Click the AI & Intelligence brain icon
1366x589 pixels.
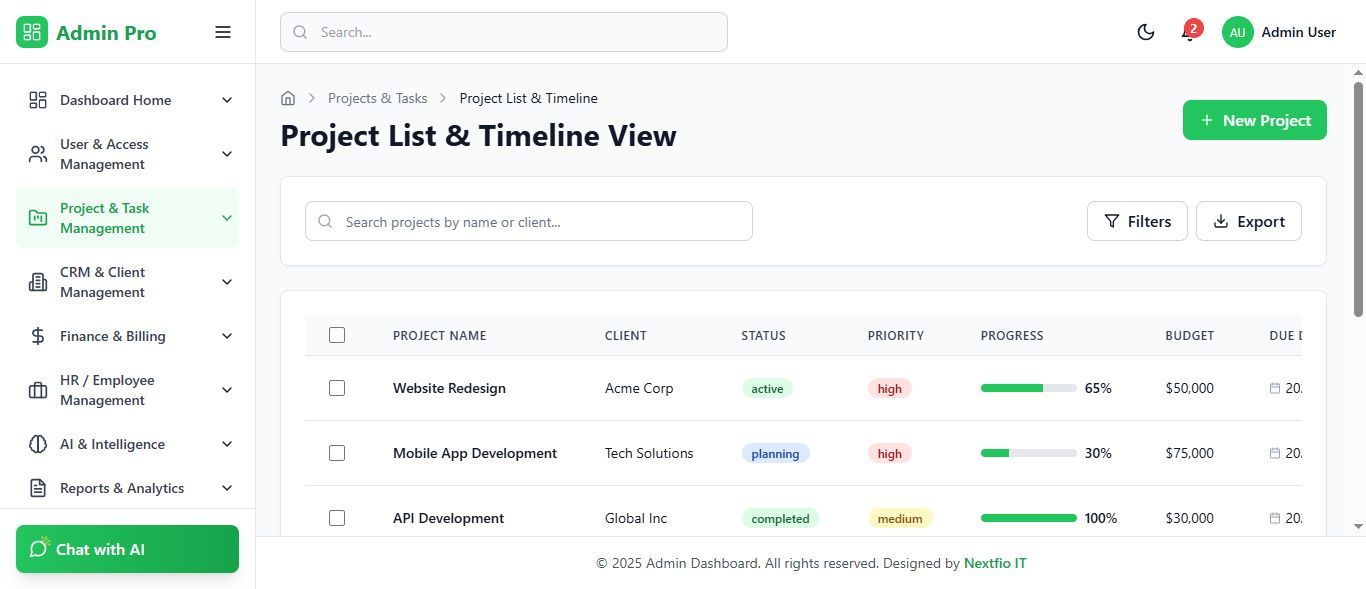(38, 444)
